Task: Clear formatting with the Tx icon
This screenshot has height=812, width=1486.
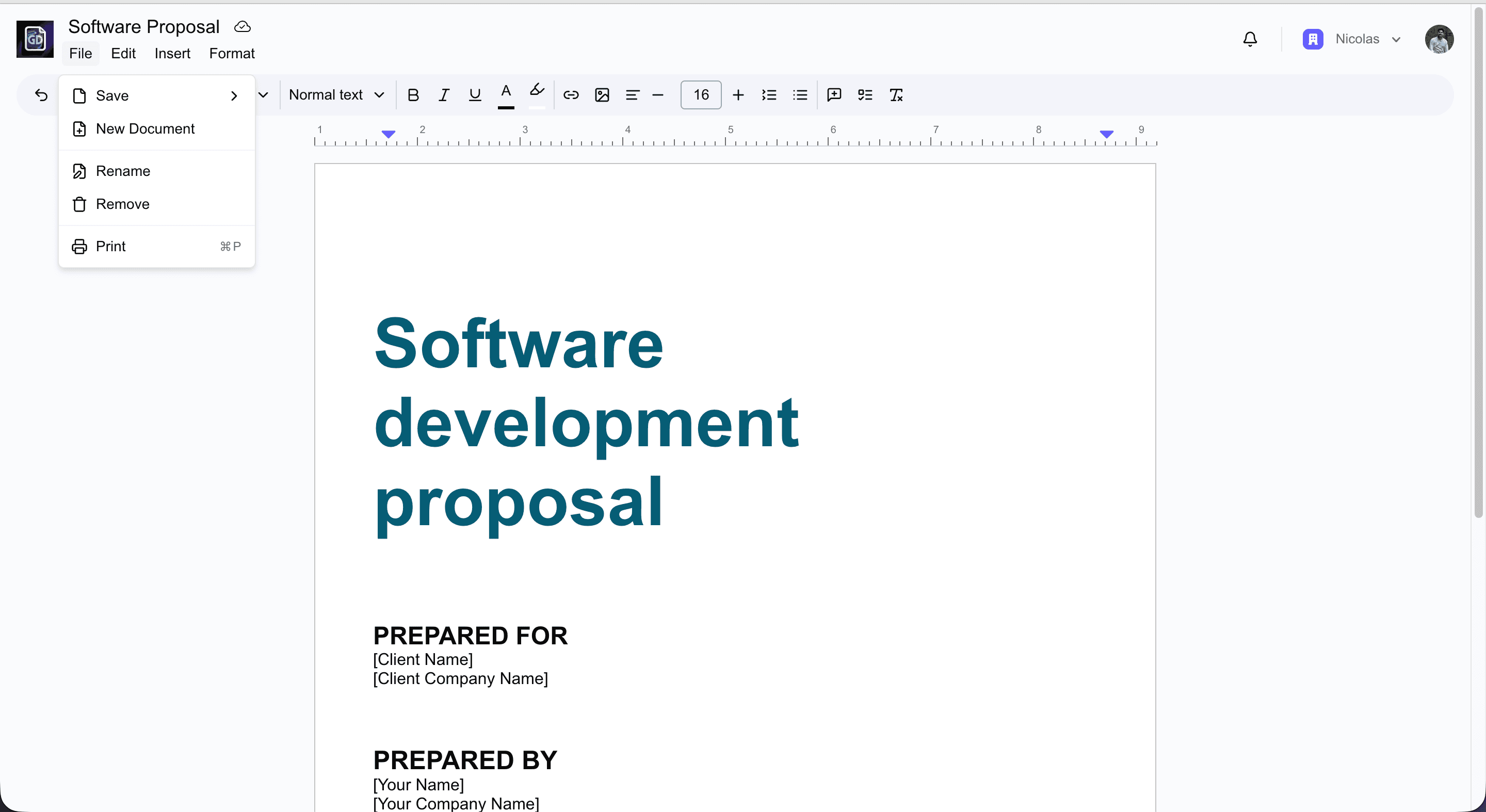Action: (x=896, y=95)
